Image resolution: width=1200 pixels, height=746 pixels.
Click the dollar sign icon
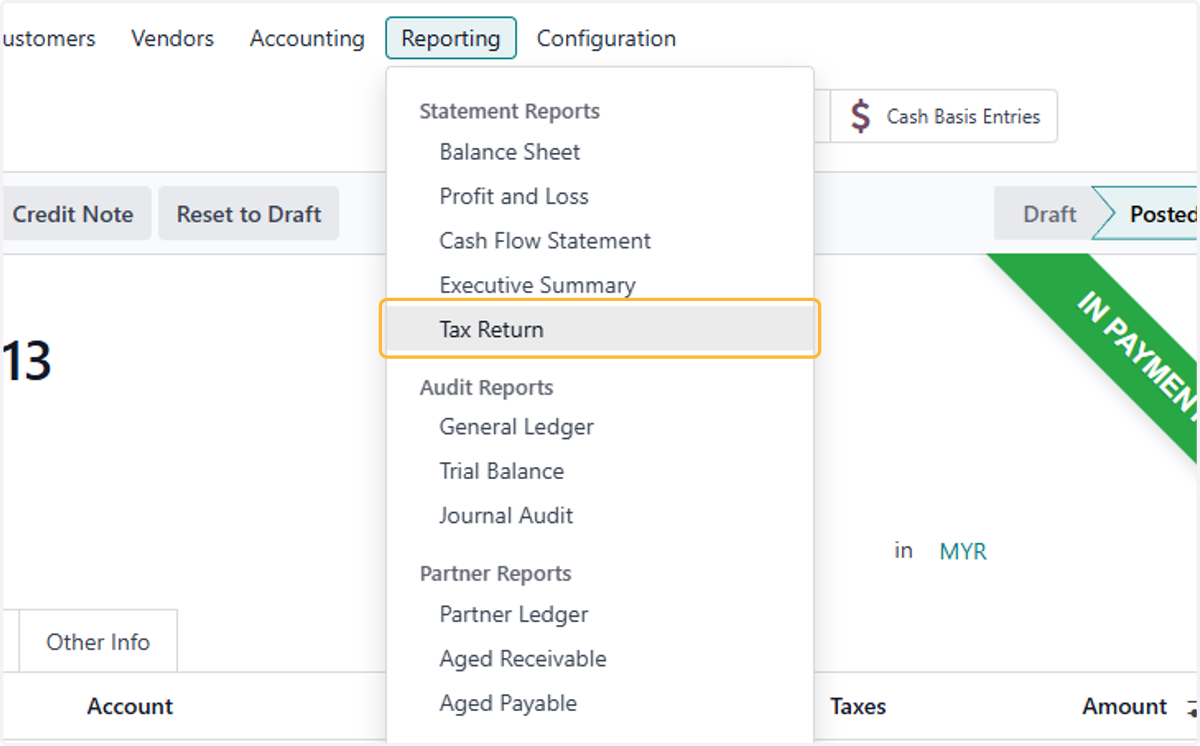[860, 116]
